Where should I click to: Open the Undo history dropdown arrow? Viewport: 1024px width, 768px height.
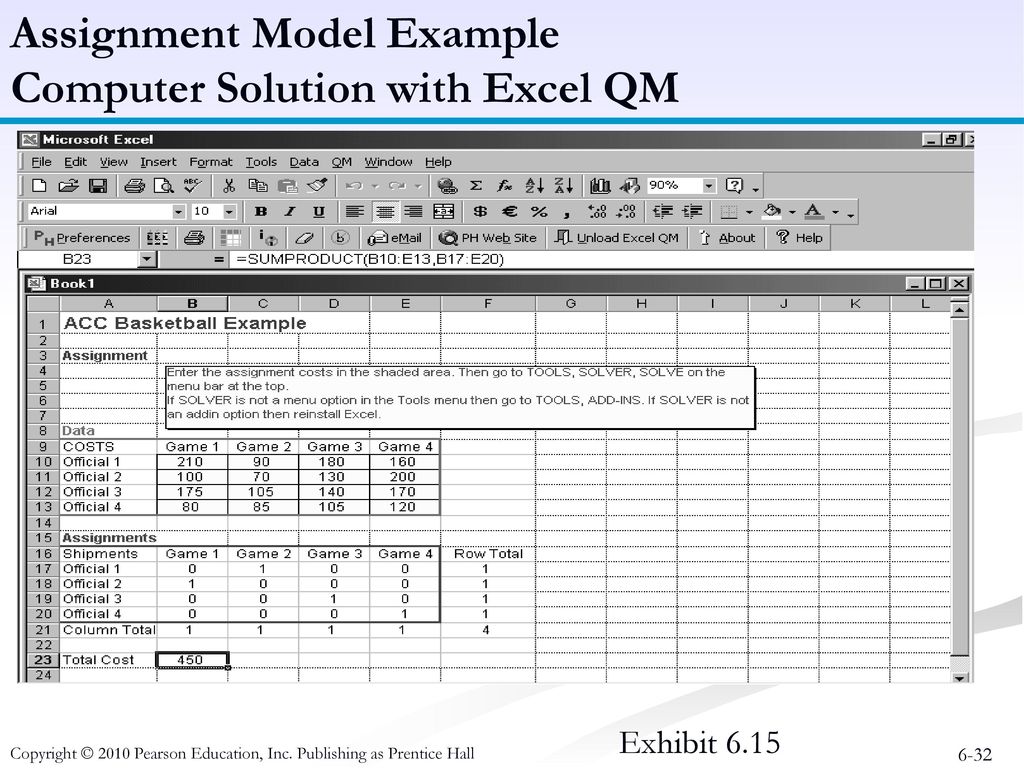pyautogui.click(x=375, y=186)
